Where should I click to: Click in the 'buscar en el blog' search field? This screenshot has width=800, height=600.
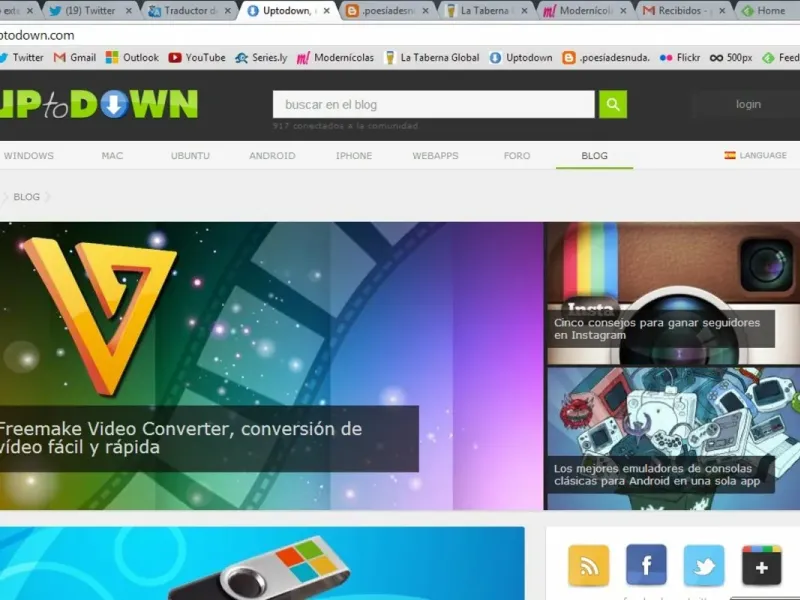[434, 105]
